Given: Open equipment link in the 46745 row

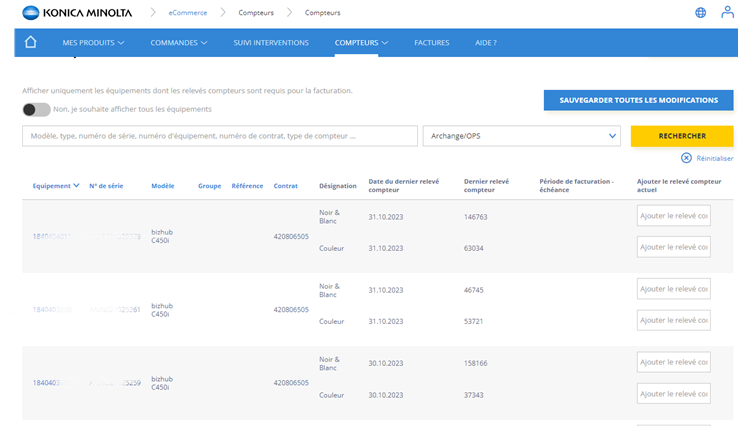Looking at the screenshot, I should pos(52,310).
